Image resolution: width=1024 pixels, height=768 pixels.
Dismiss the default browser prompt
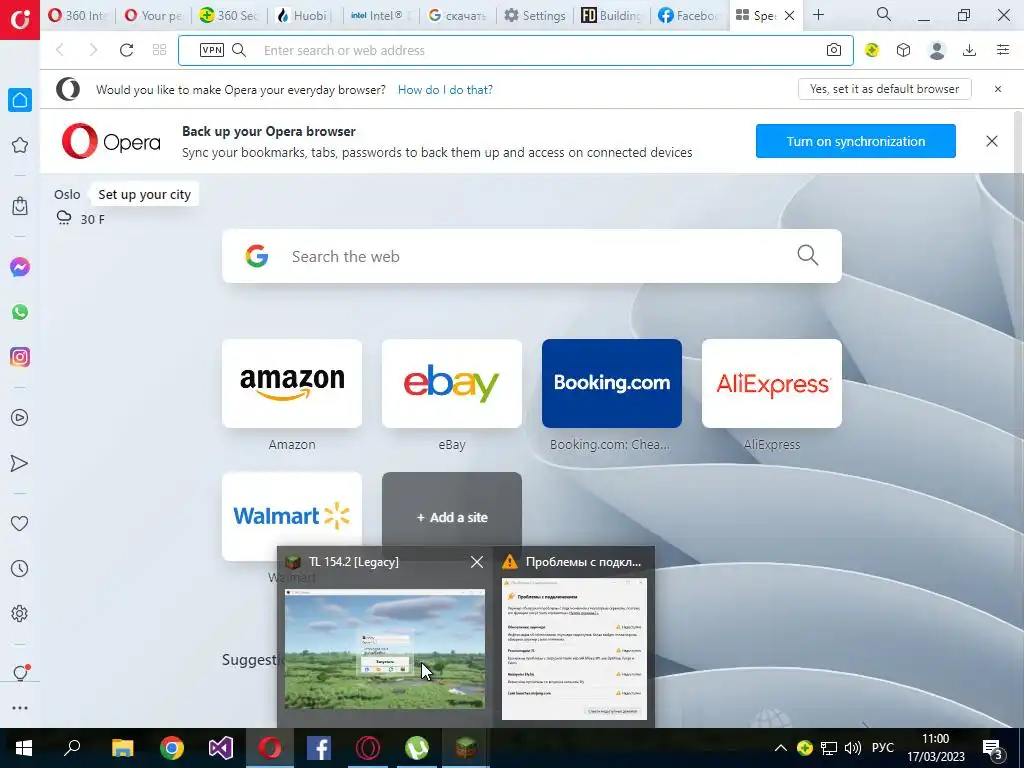coord(998,89)
